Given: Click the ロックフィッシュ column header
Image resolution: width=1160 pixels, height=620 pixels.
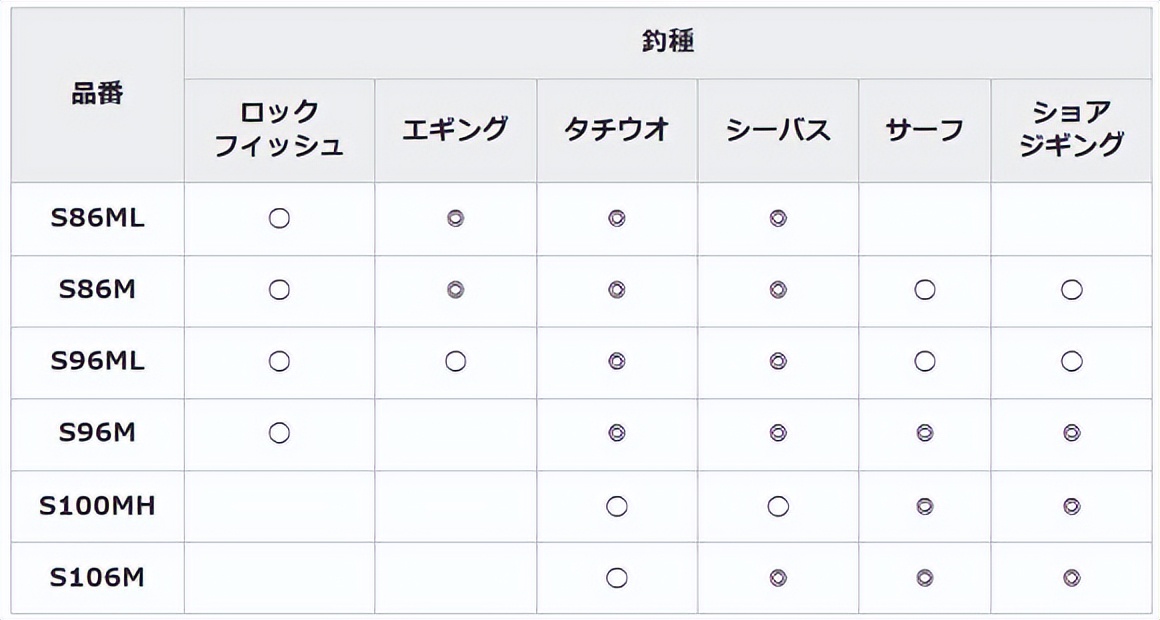Looking at the screenshot, I should coord(279,129).
